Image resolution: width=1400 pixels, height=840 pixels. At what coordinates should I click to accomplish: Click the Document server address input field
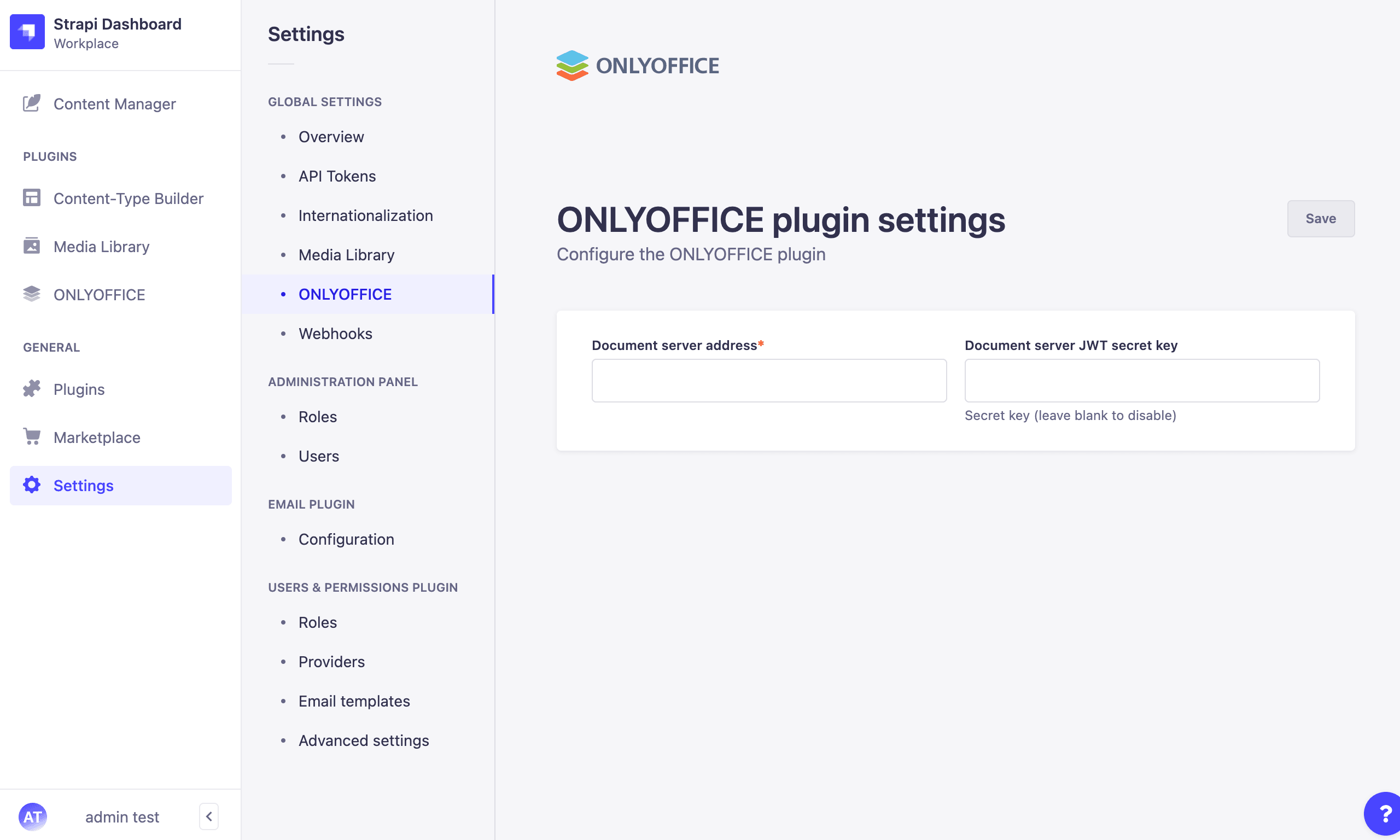769,381
